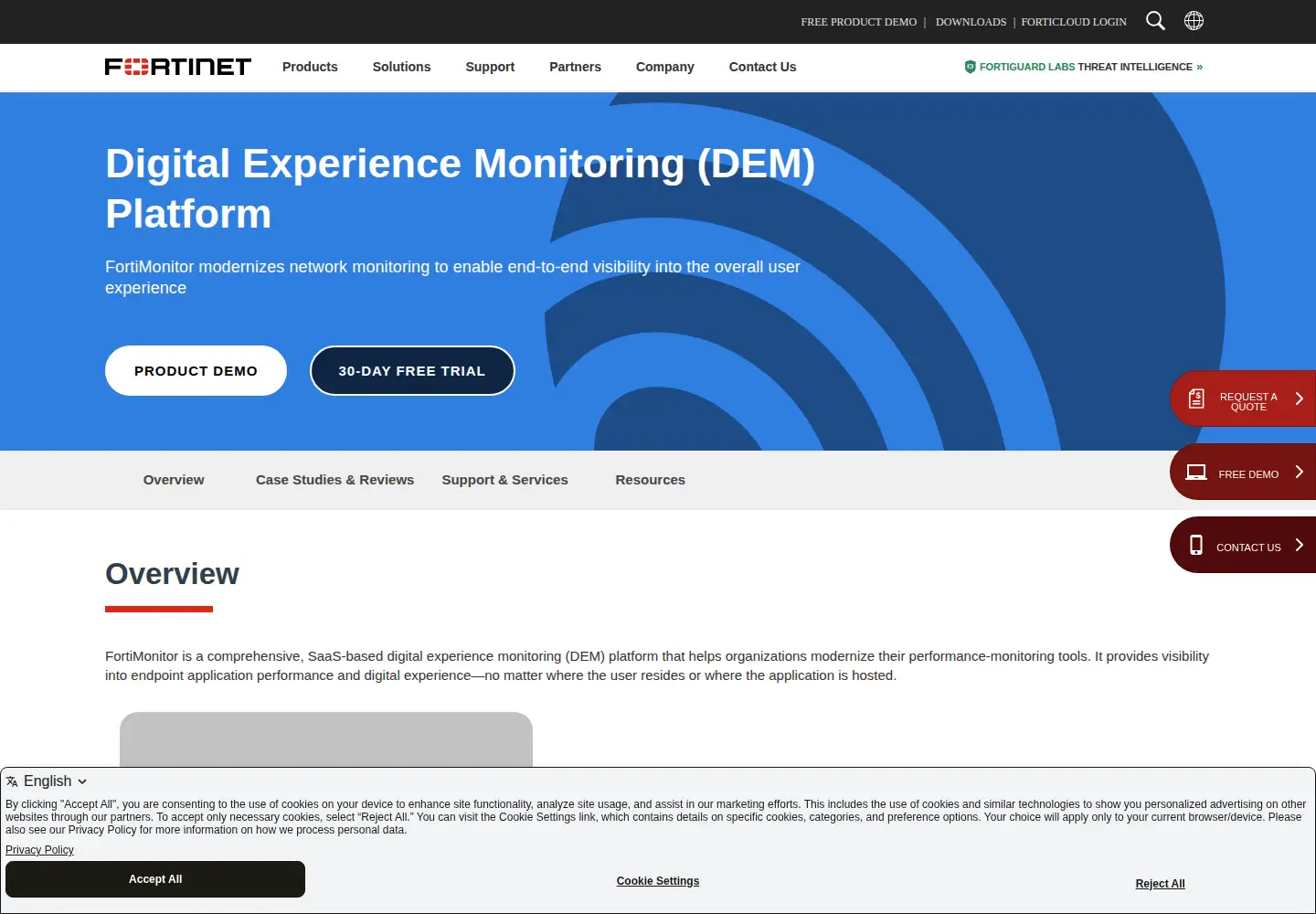Expand the Contact Us side arrow
The image size is (1316, 914).
click(1299, 545)
